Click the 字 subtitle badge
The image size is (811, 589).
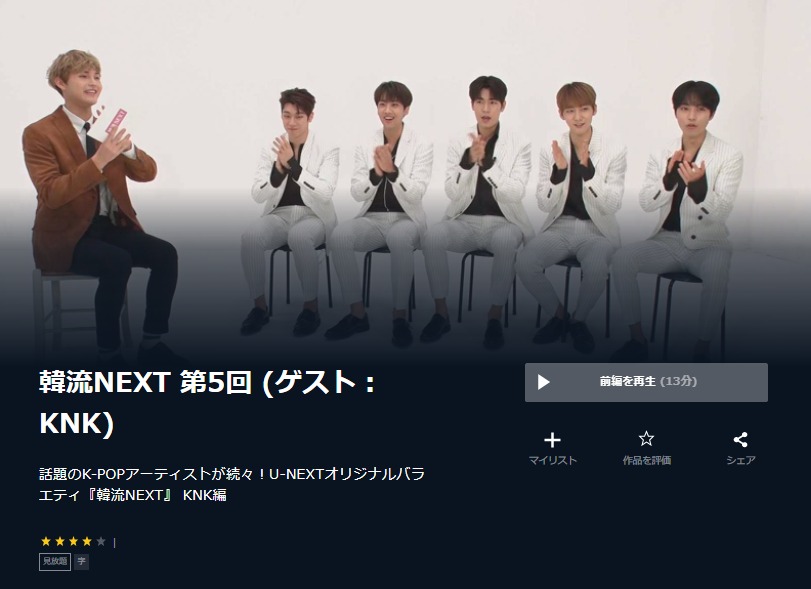point(82,562)
